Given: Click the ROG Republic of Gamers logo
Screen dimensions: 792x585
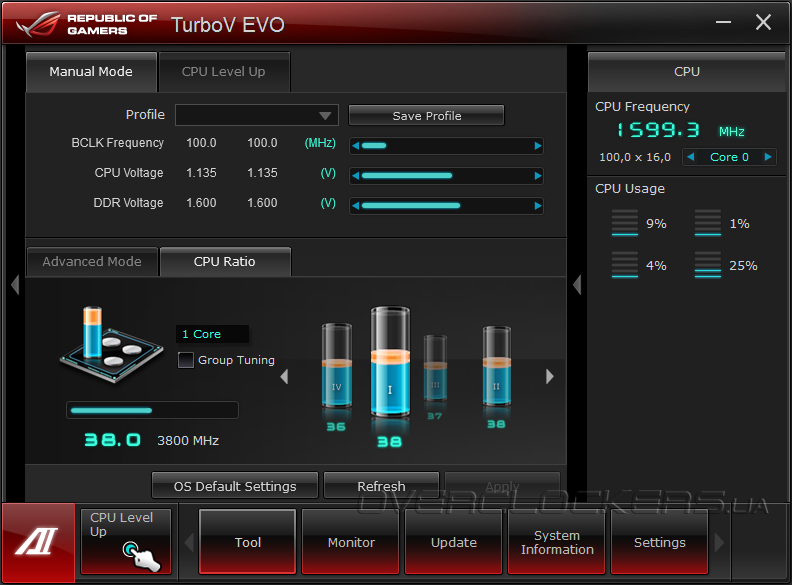Looking at the screenshot, I should coord(86,24).
